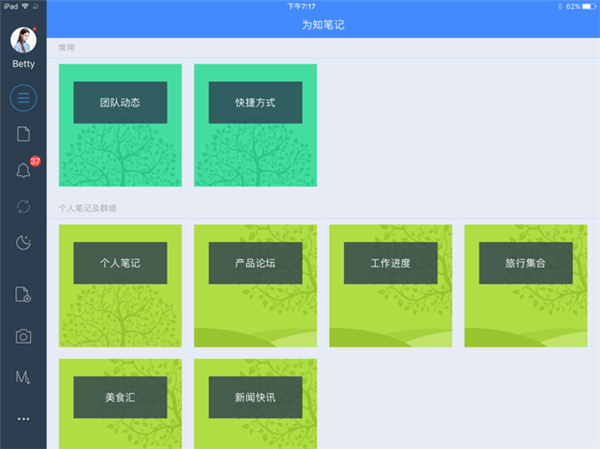
Task: Open the camera capture icon in sidebar
Action: pyautogui.click(x=23, y=336)
